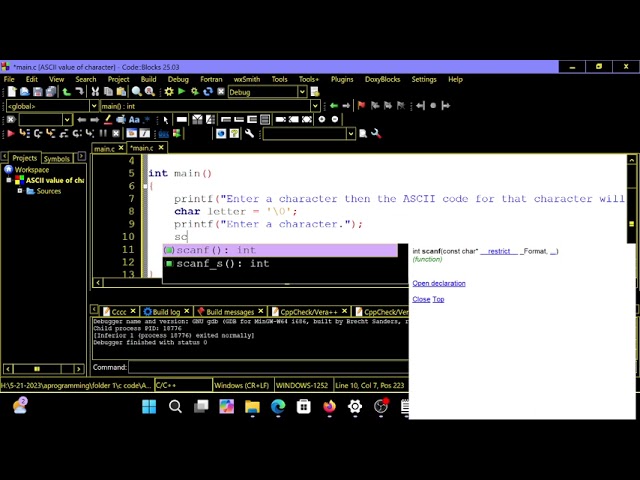
Task: Select scanf() suggestion in autocomplete list
Action: (x=280, y=250)
